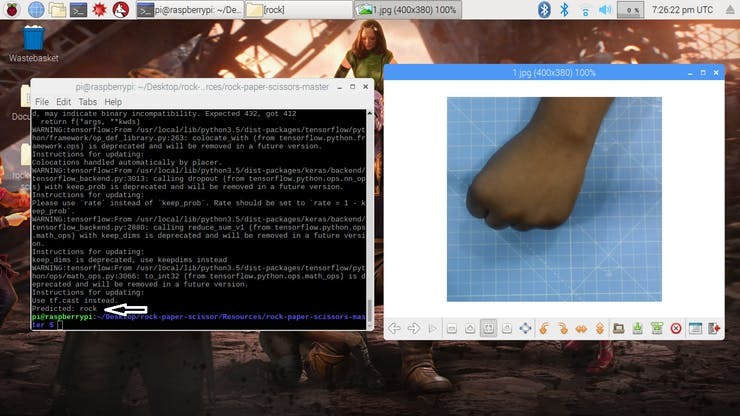Screen dimensions: 740x416
Task: Close the terminal window
Action: [x=365, y=87]
